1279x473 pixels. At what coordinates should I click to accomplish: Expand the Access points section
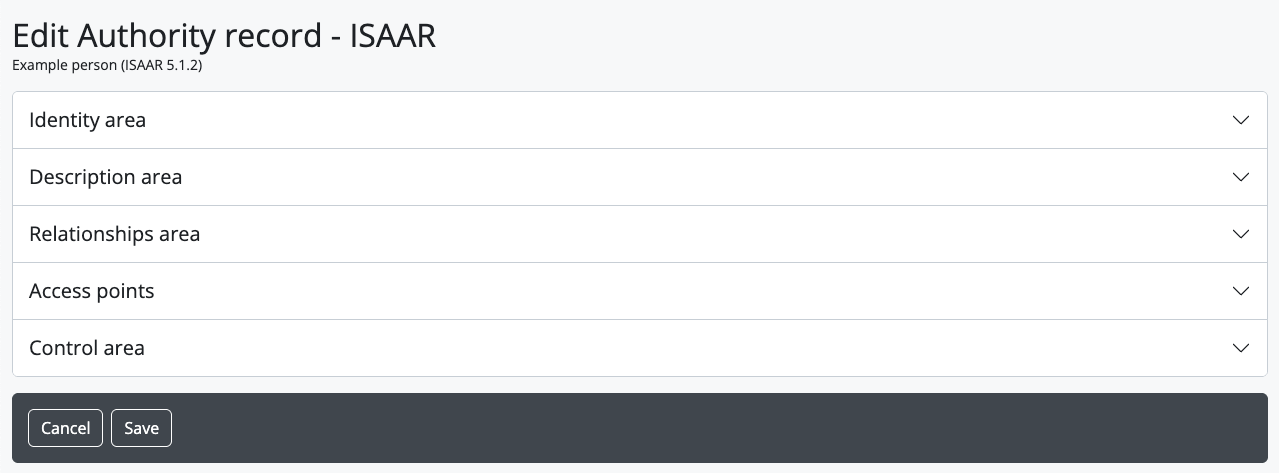pos(640,291)
